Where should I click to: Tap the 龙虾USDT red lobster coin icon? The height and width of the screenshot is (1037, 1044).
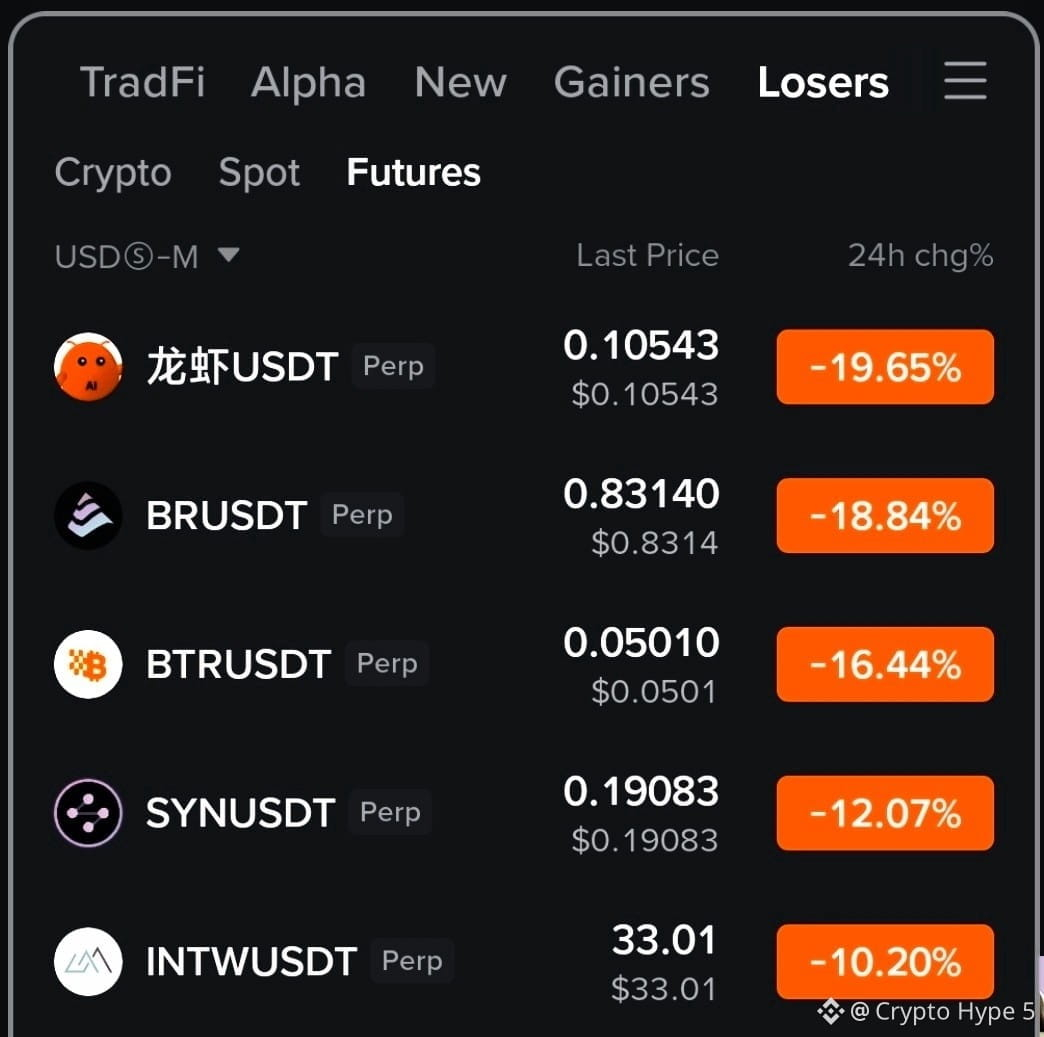(88, 366)
